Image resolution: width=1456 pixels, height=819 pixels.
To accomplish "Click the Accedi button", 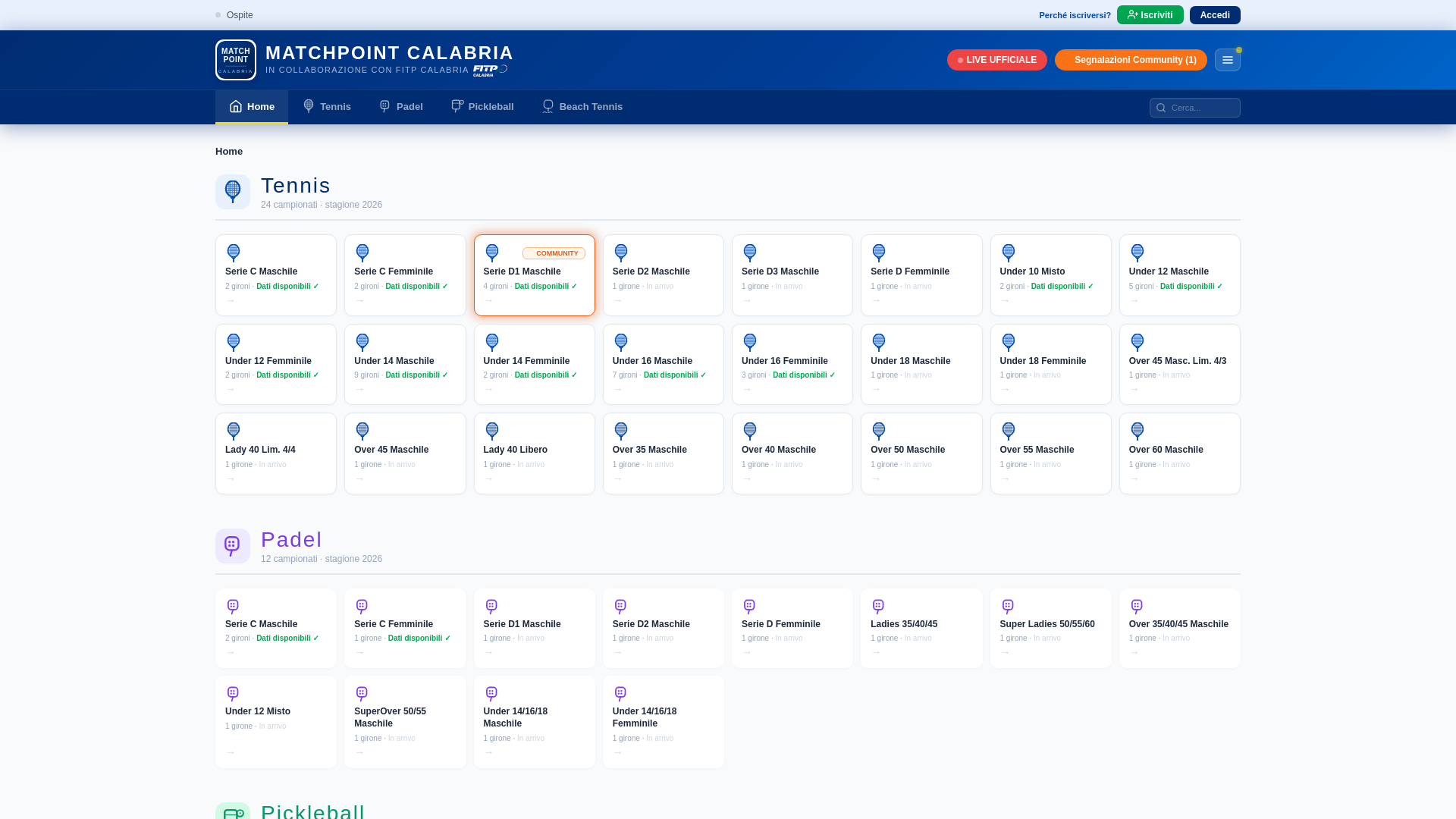I will 1215,15.
